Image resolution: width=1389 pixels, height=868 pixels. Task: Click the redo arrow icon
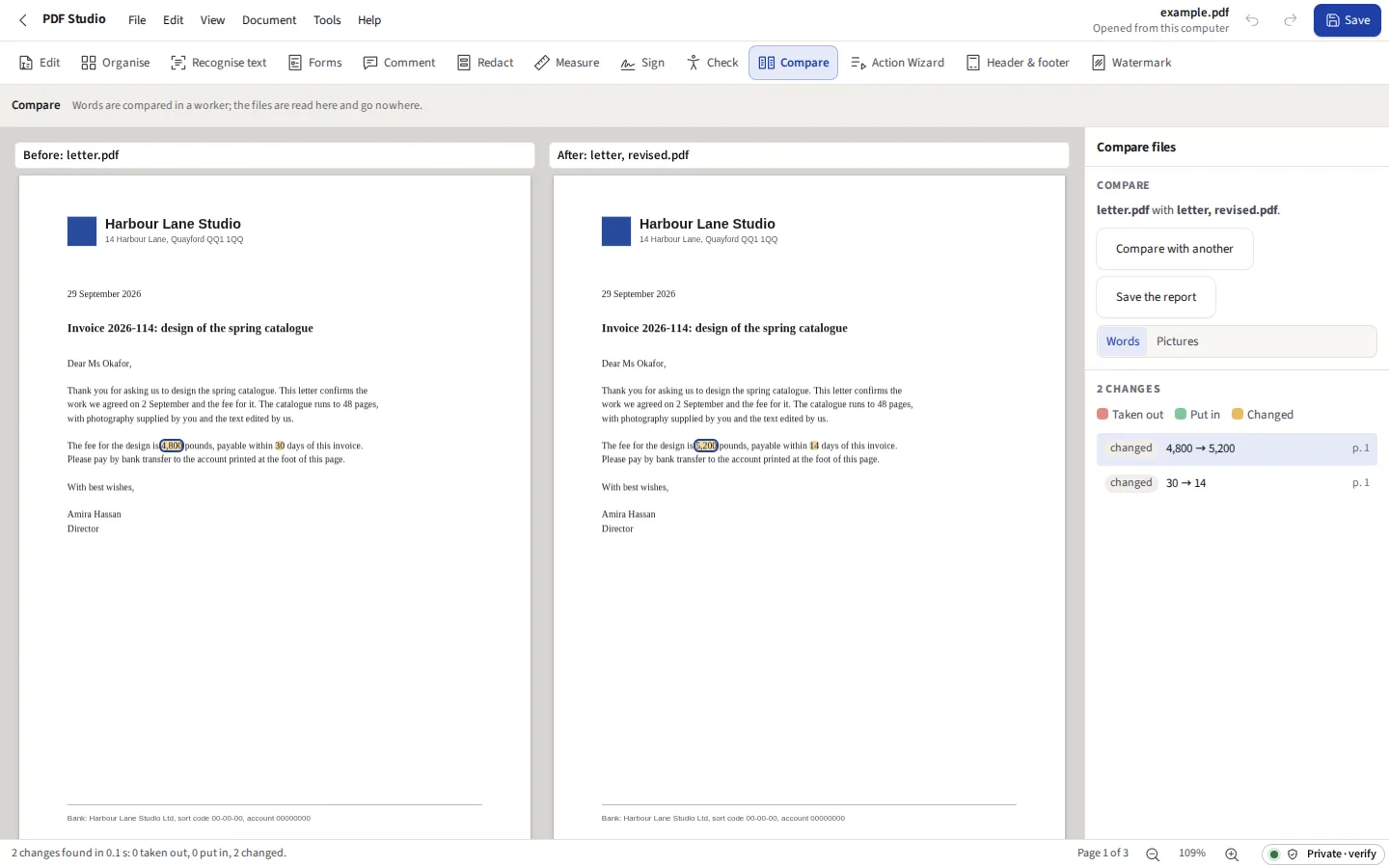(x=1290, y=20)
